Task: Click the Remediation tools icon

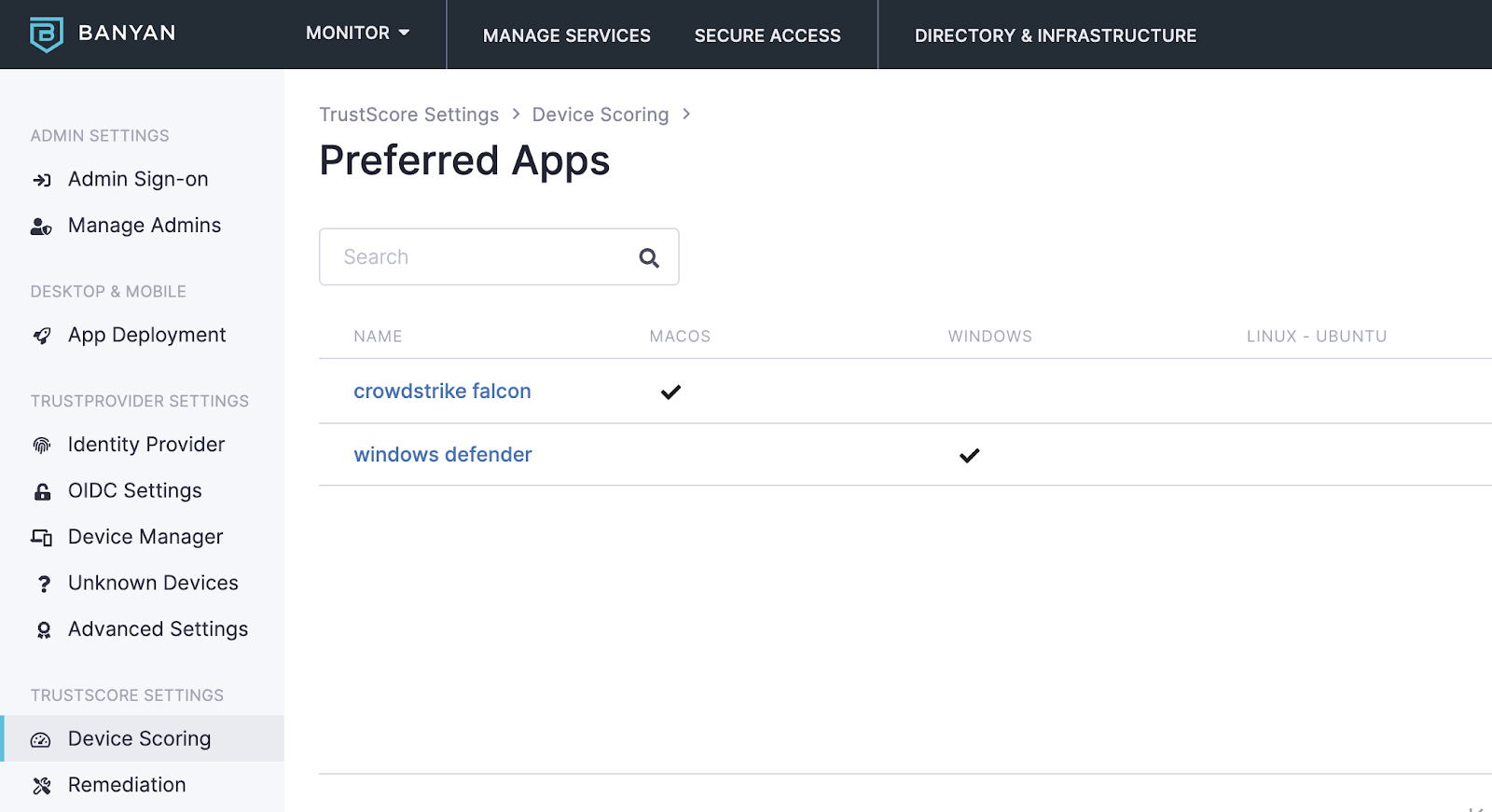Action: point(42,786)
